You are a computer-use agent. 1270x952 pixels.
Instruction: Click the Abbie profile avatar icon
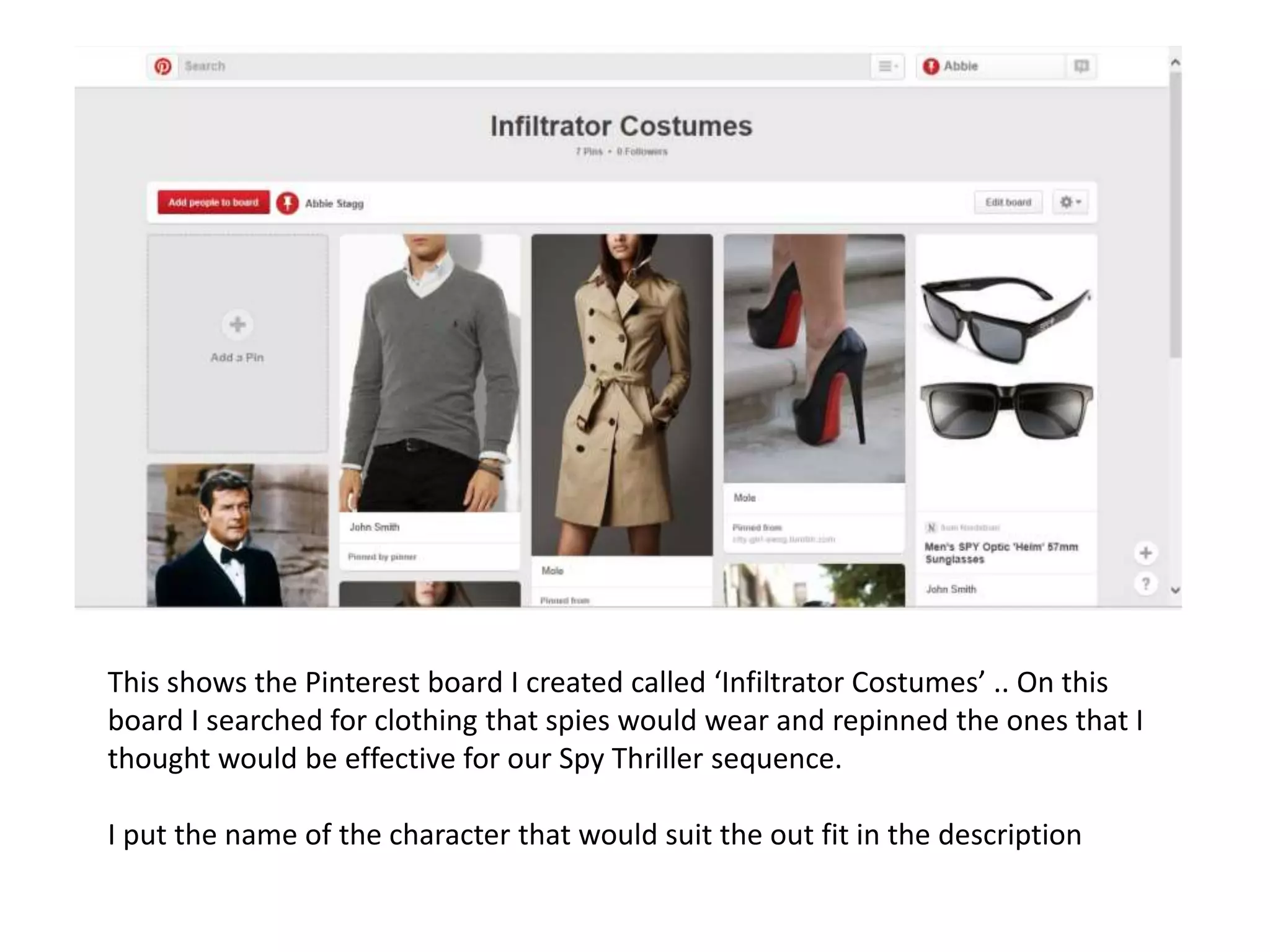tap(931, 66)
